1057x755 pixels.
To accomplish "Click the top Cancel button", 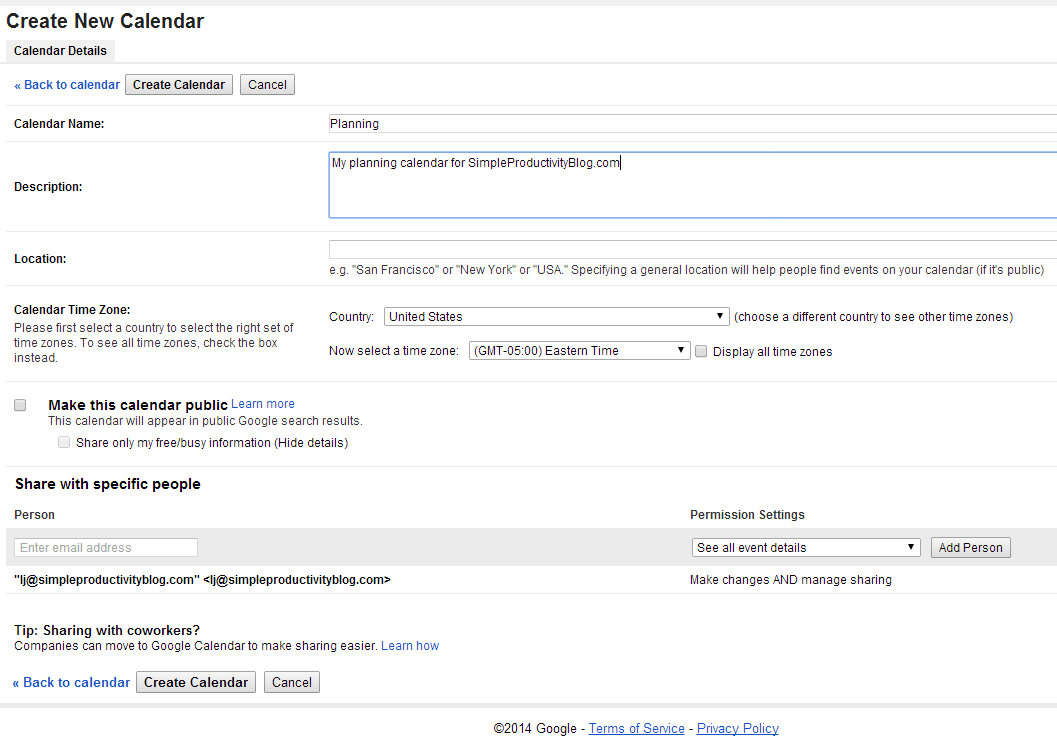I will 267,85.
